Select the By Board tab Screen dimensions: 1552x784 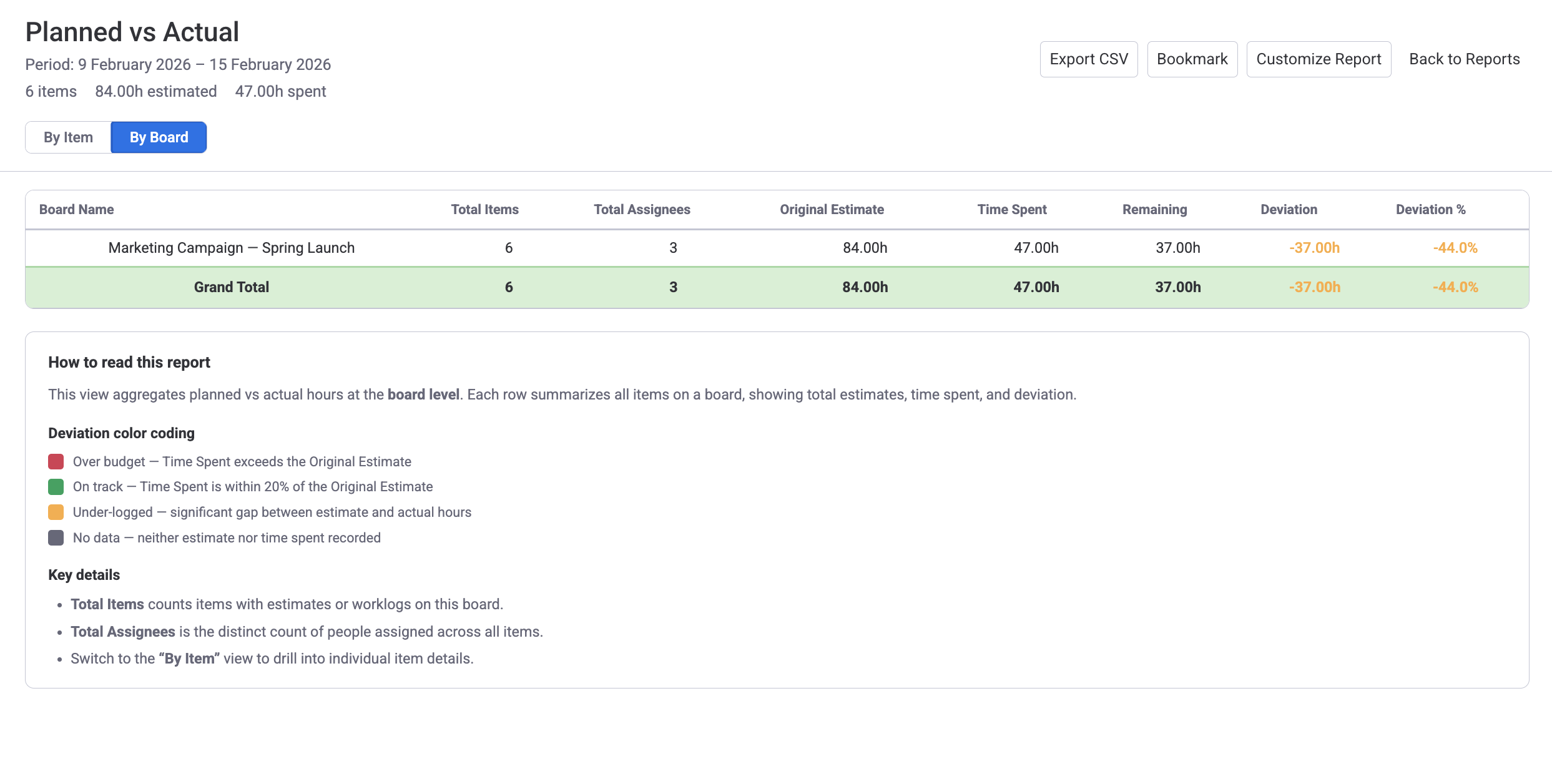pyautogui.click(x=158, y=137)
